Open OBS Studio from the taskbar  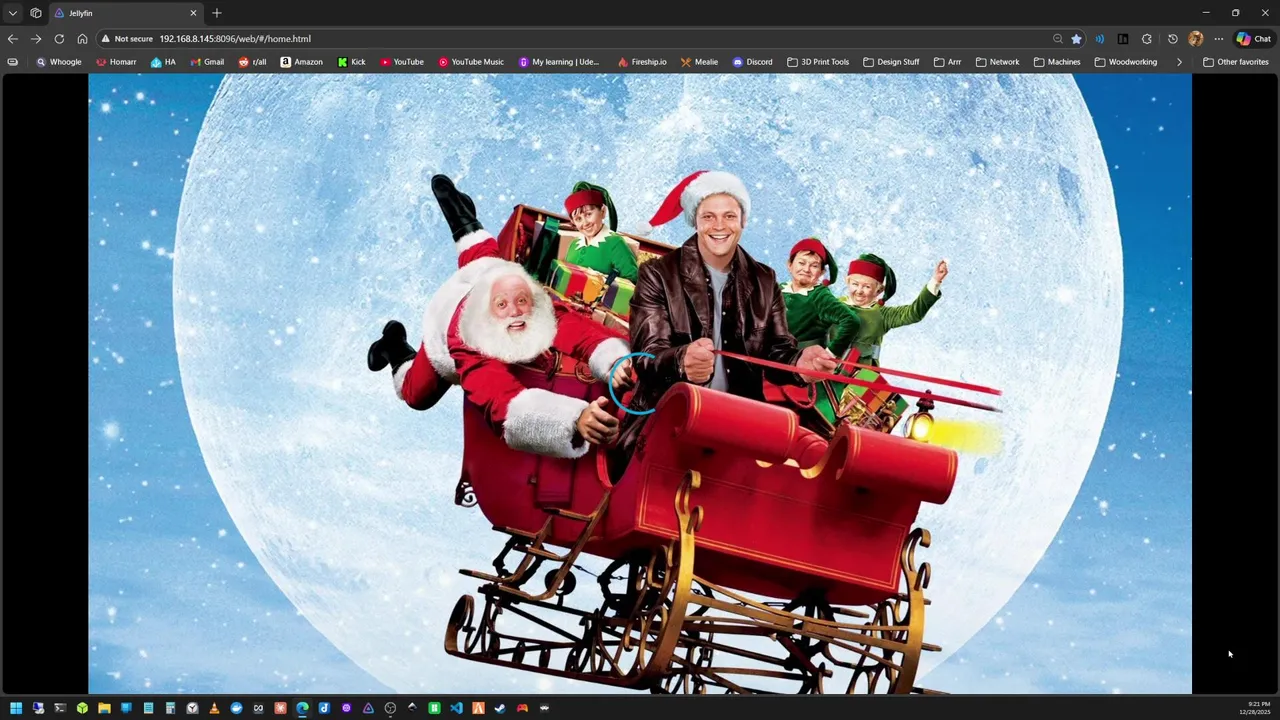(390, 708)
